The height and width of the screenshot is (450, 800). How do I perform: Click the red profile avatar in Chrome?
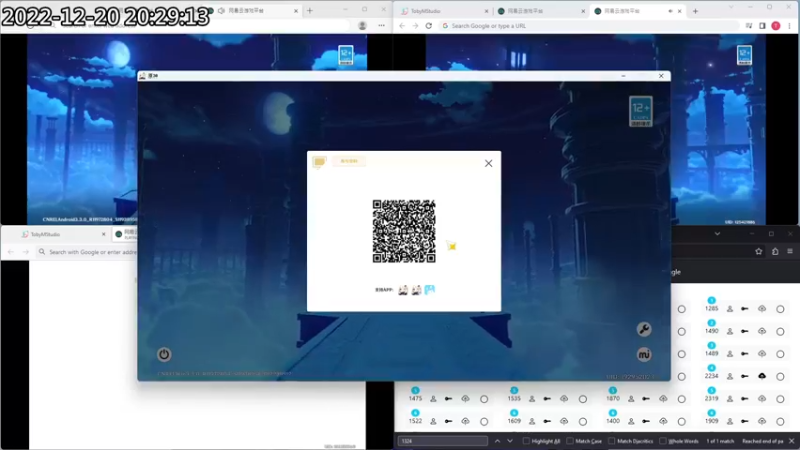[776, 26]
